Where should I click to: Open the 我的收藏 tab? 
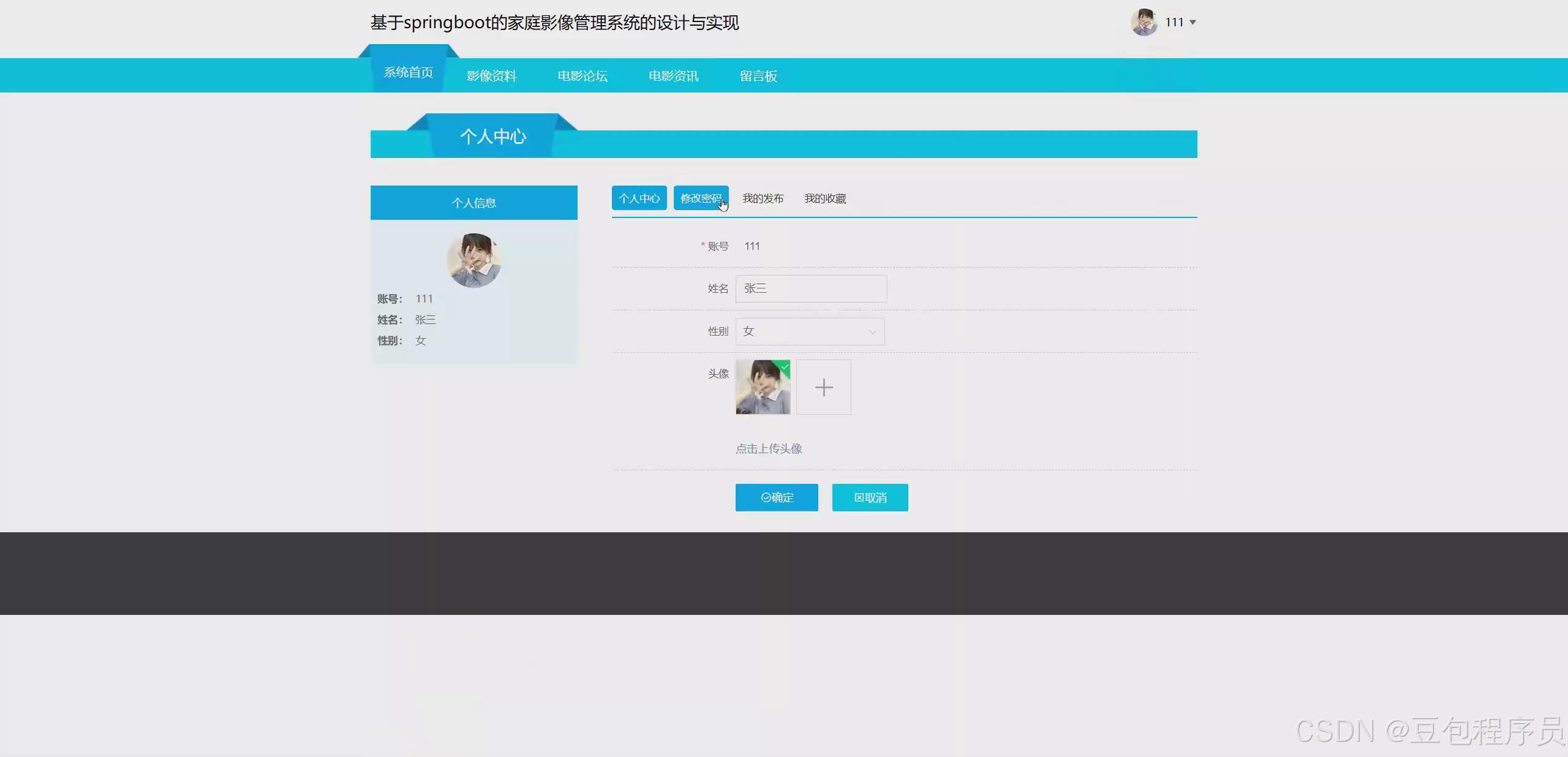click(x=825, y=198)
